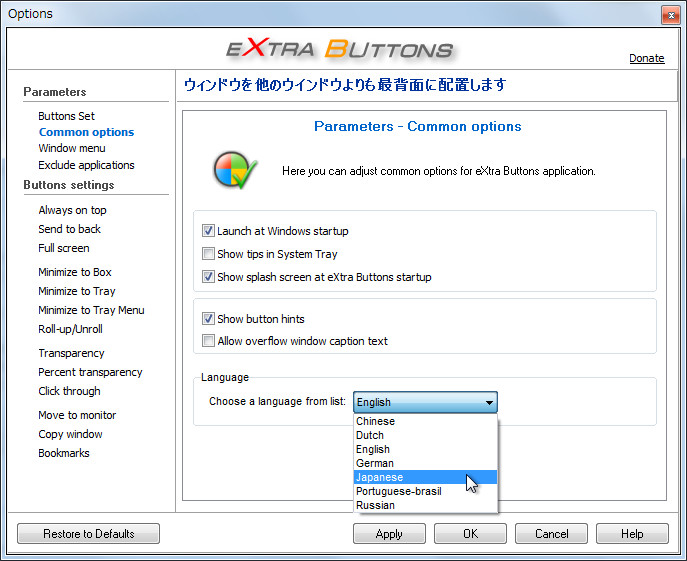The height and width of the screenshot is (561, 687).
Task: Open Bookmarks settings page
Action: tap(64, 453)
